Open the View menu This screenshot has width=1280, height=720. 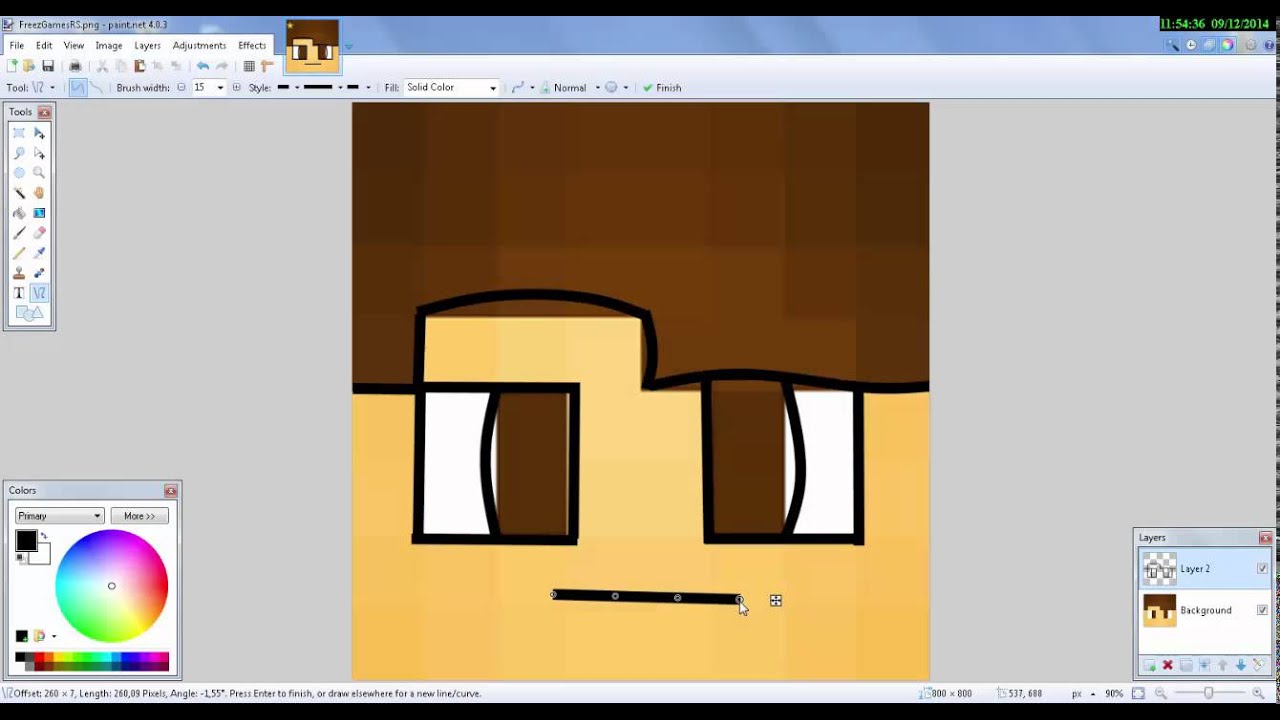(74, 45)
